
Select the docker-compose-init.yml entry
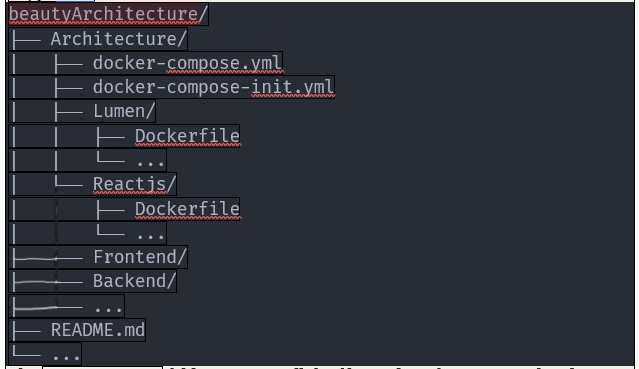[213, 87]
